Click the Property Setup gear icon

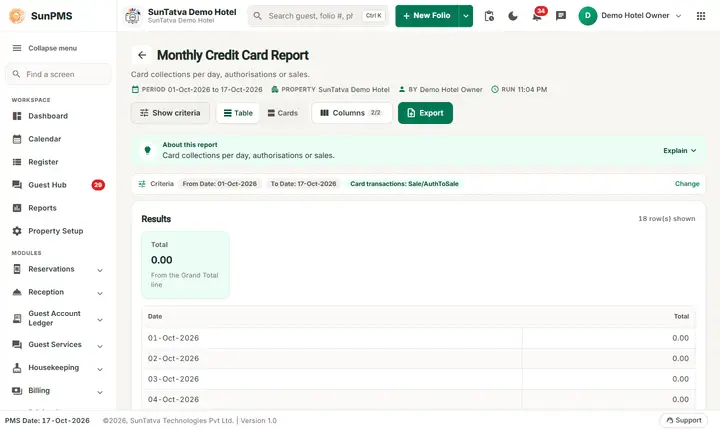click(17, 231)
